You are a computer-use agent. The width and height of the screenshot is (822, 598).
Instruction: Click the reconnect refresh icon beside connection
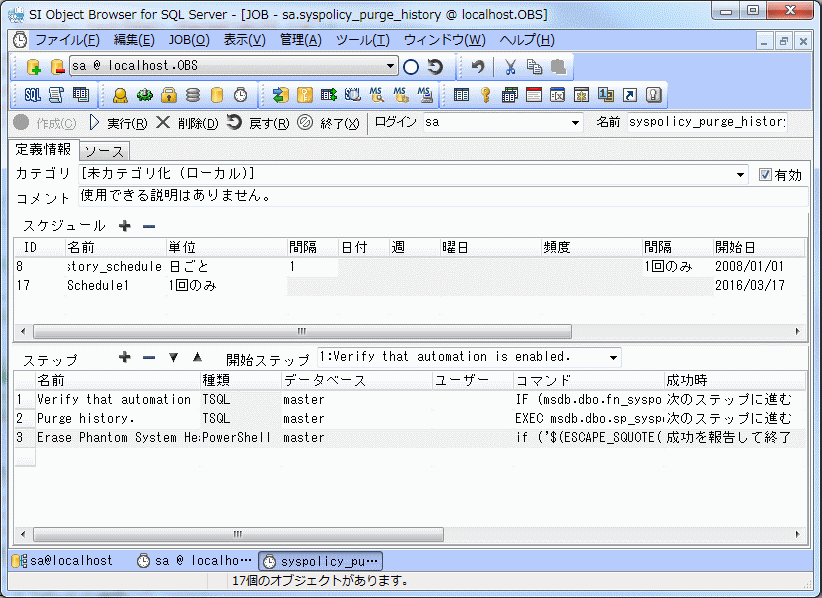click(435, 67)
